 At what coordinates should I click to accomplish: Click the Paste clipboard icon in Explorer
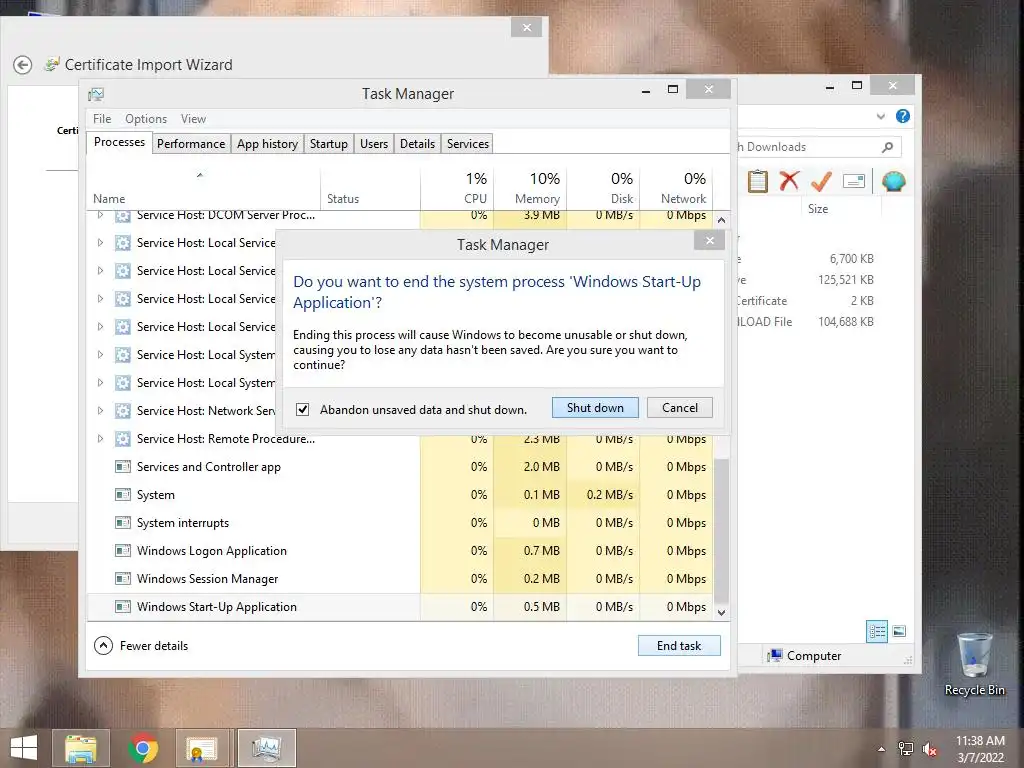coord(758,181)
